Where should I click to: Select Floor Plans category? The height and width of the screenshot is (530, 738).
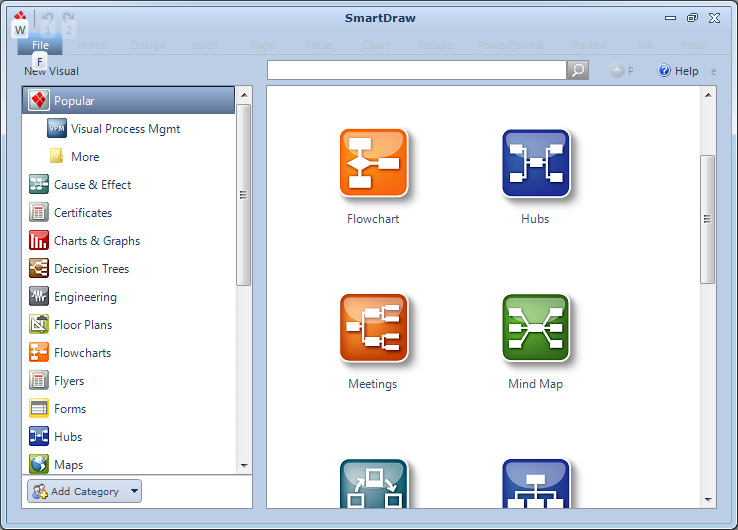(x=83, y=325)
